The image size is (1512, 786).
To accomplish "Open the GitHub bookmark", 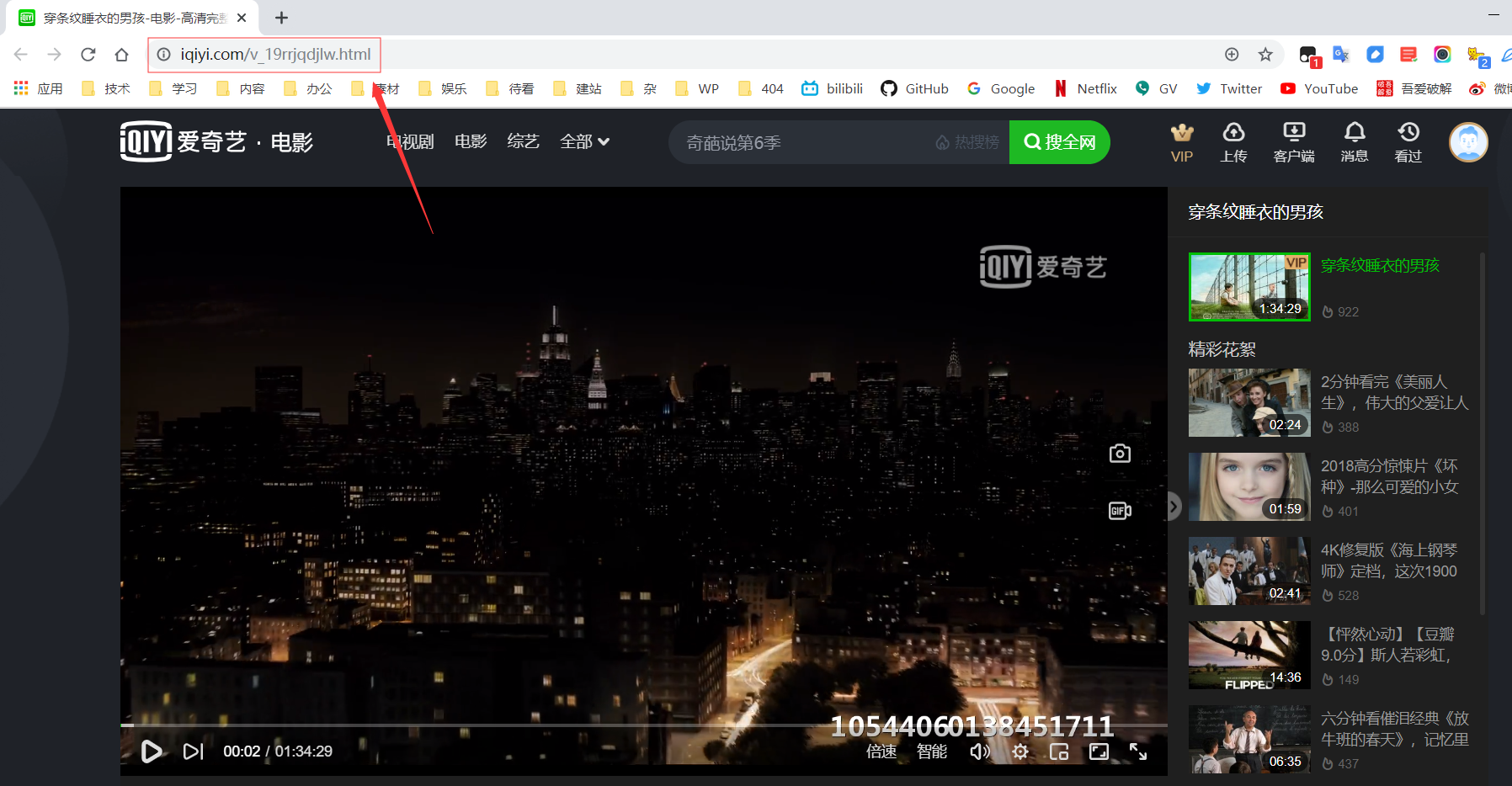I will tap(914, 88).
